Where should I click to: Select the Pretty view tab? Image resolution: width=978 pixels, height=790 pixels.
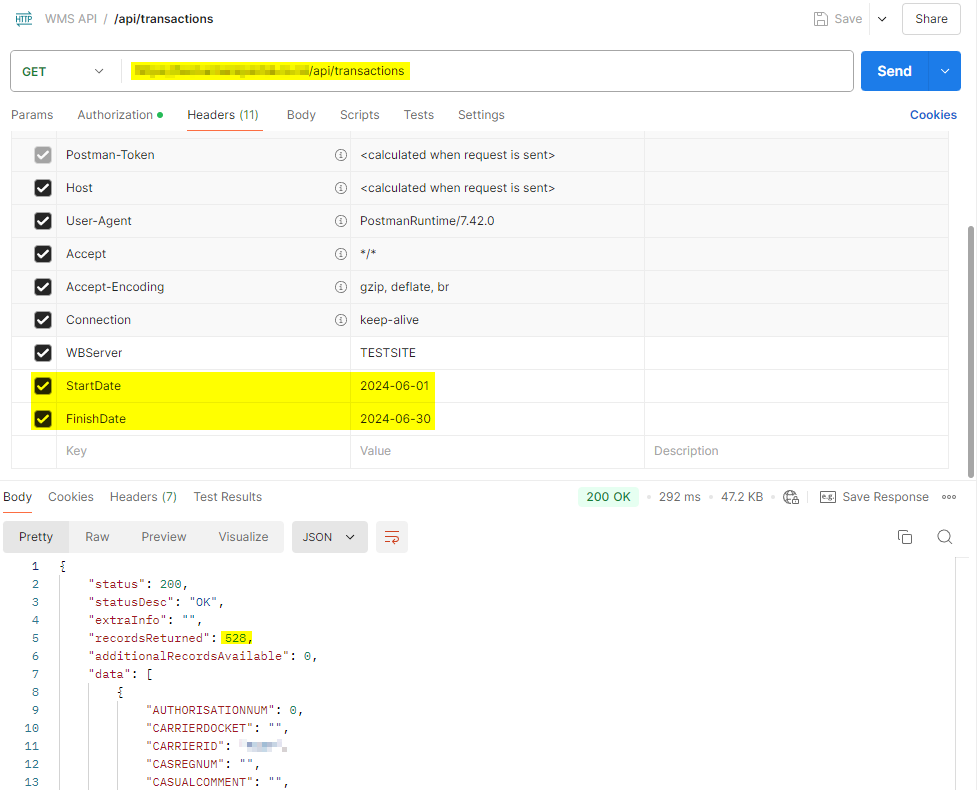click(x=36, y=537)
